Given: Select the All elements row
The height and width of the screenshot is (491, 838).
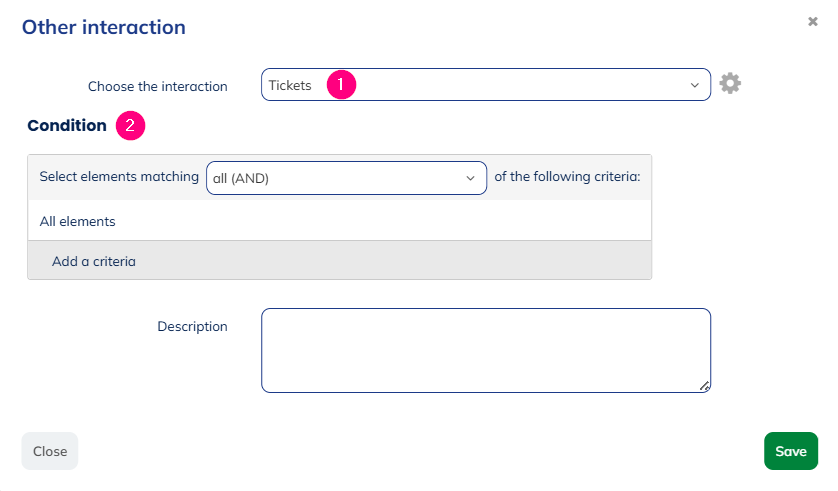Looking at the screenshot, I should click(x=78, y=221).
